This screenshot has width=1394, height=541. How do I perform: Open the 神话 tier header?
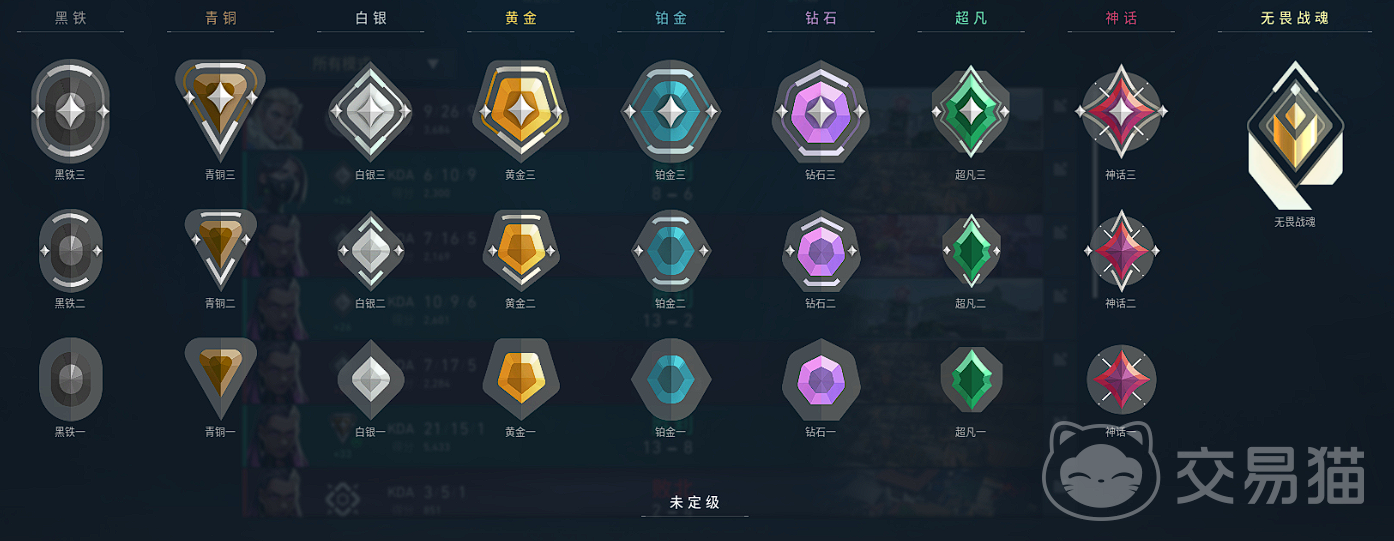(x=1121, y=19)
